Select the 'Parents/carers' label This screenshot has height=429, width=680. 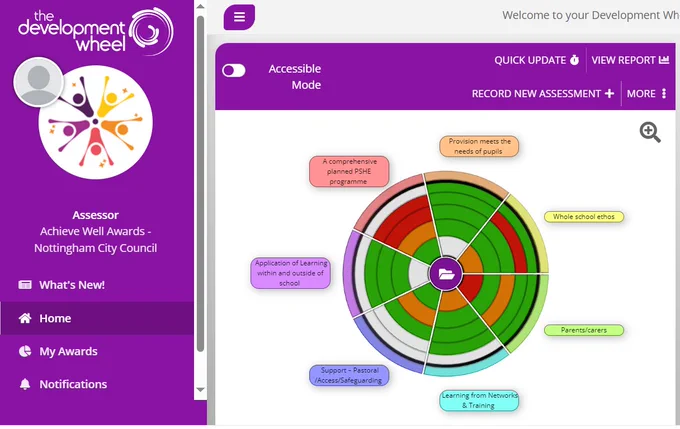coord(584,330)
